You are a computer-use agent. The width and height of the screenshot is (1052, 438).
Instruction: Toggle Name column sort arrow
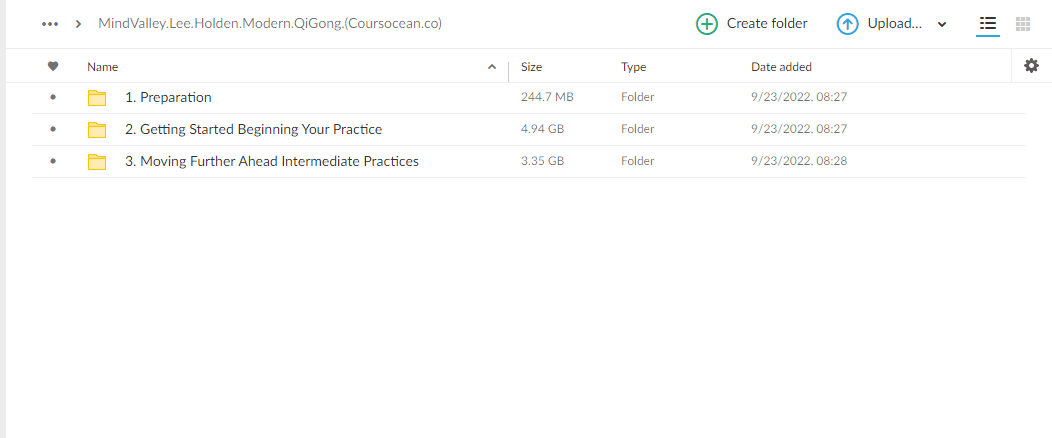pos(491,67)
